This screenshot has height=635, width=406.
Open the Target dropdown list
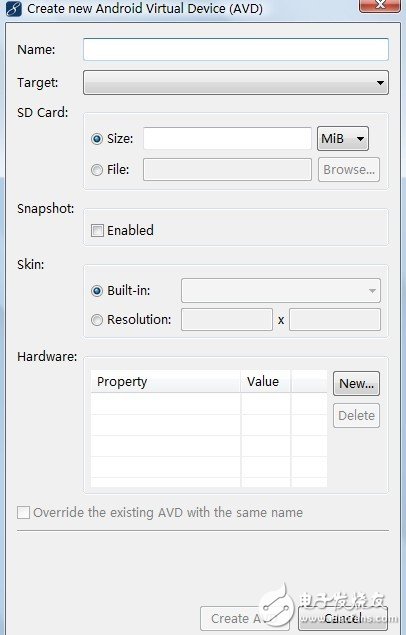236,83
